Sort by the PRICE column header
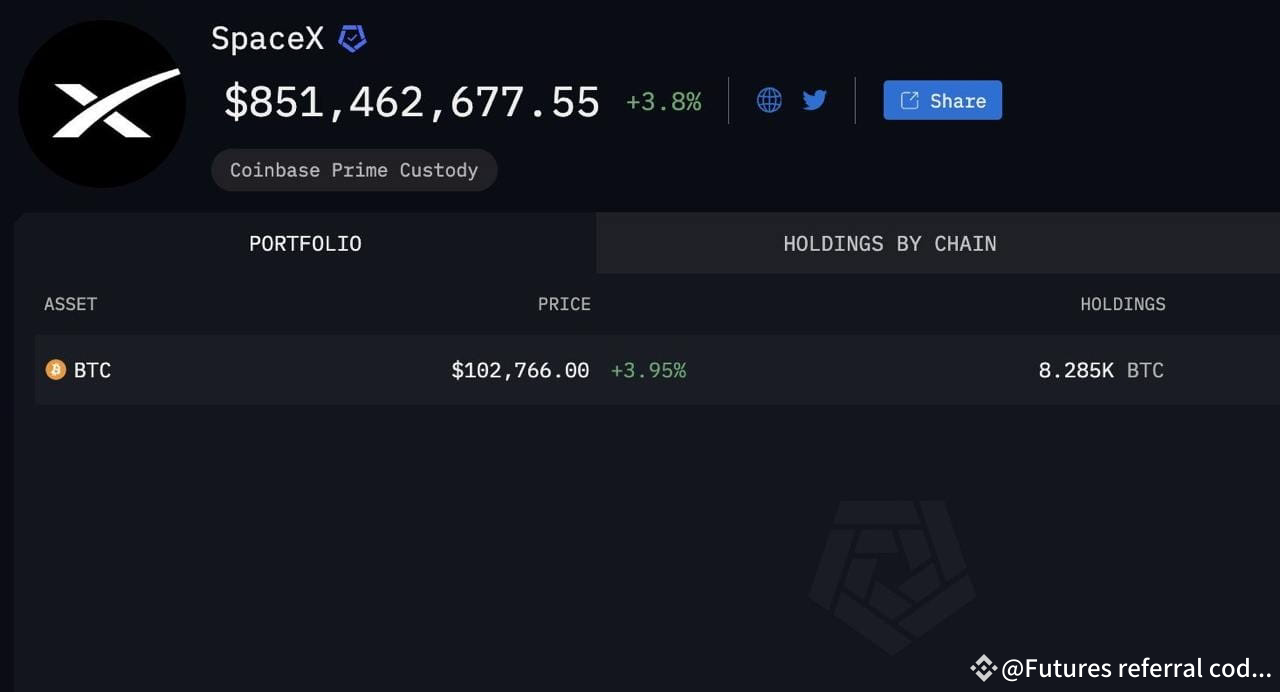 click(564, 304)
